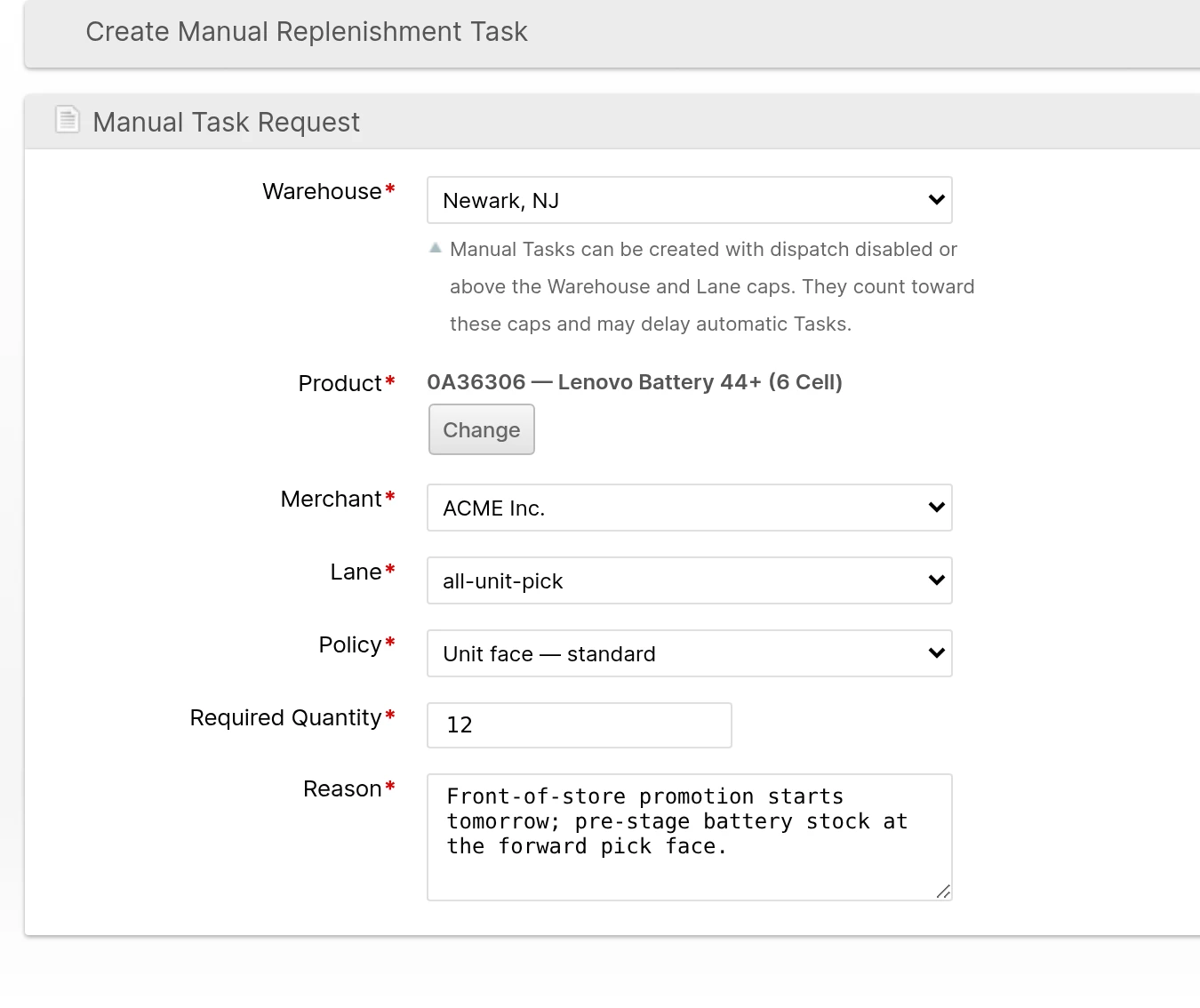Click the Policy field label
Viewport: 1200px width, 1008px height.
(350, 644)
